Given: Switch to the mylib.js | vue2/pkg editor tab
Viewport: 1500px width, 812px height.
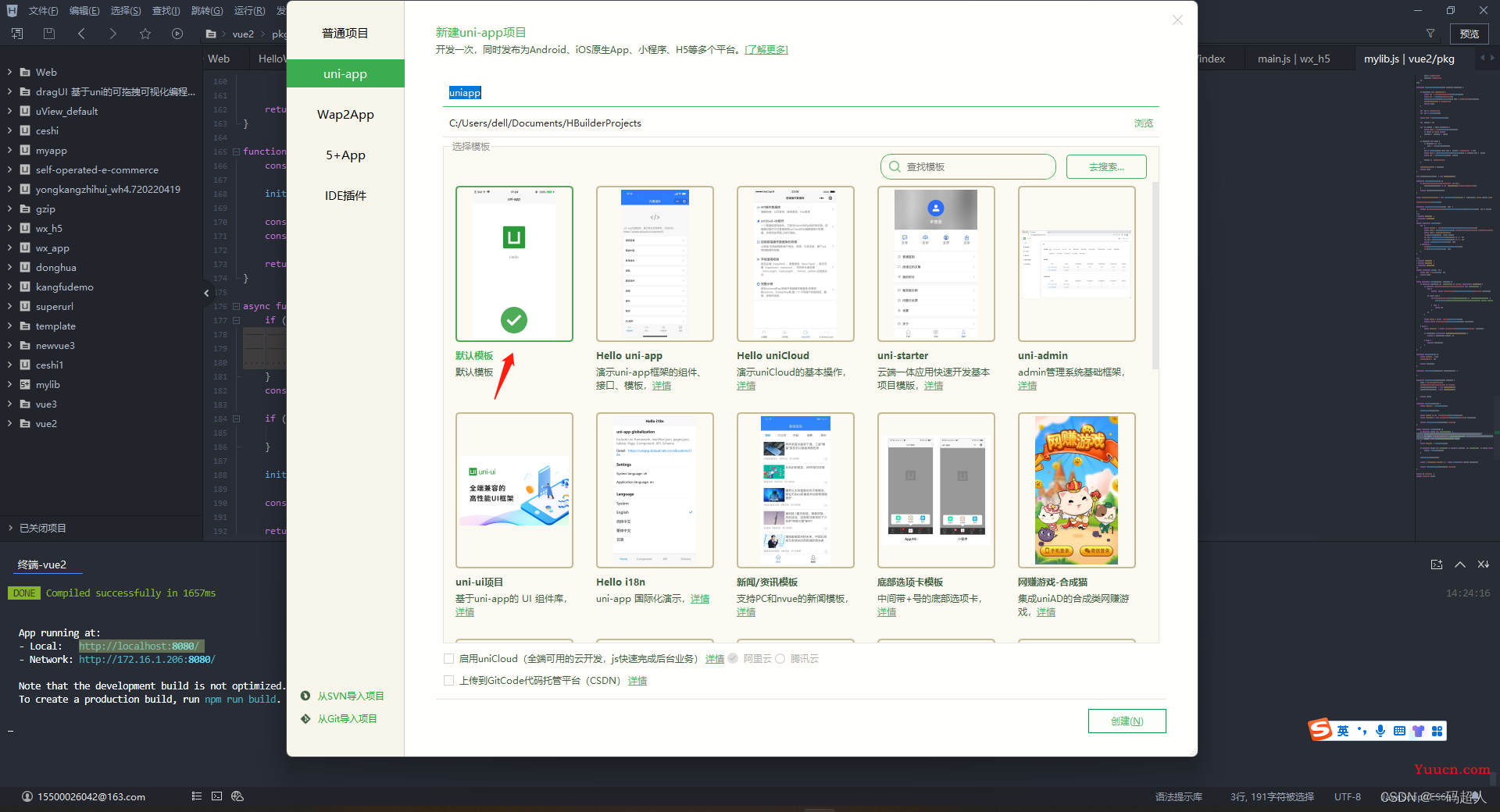Looking at the screenshot, I should [x=1409, y=59].
